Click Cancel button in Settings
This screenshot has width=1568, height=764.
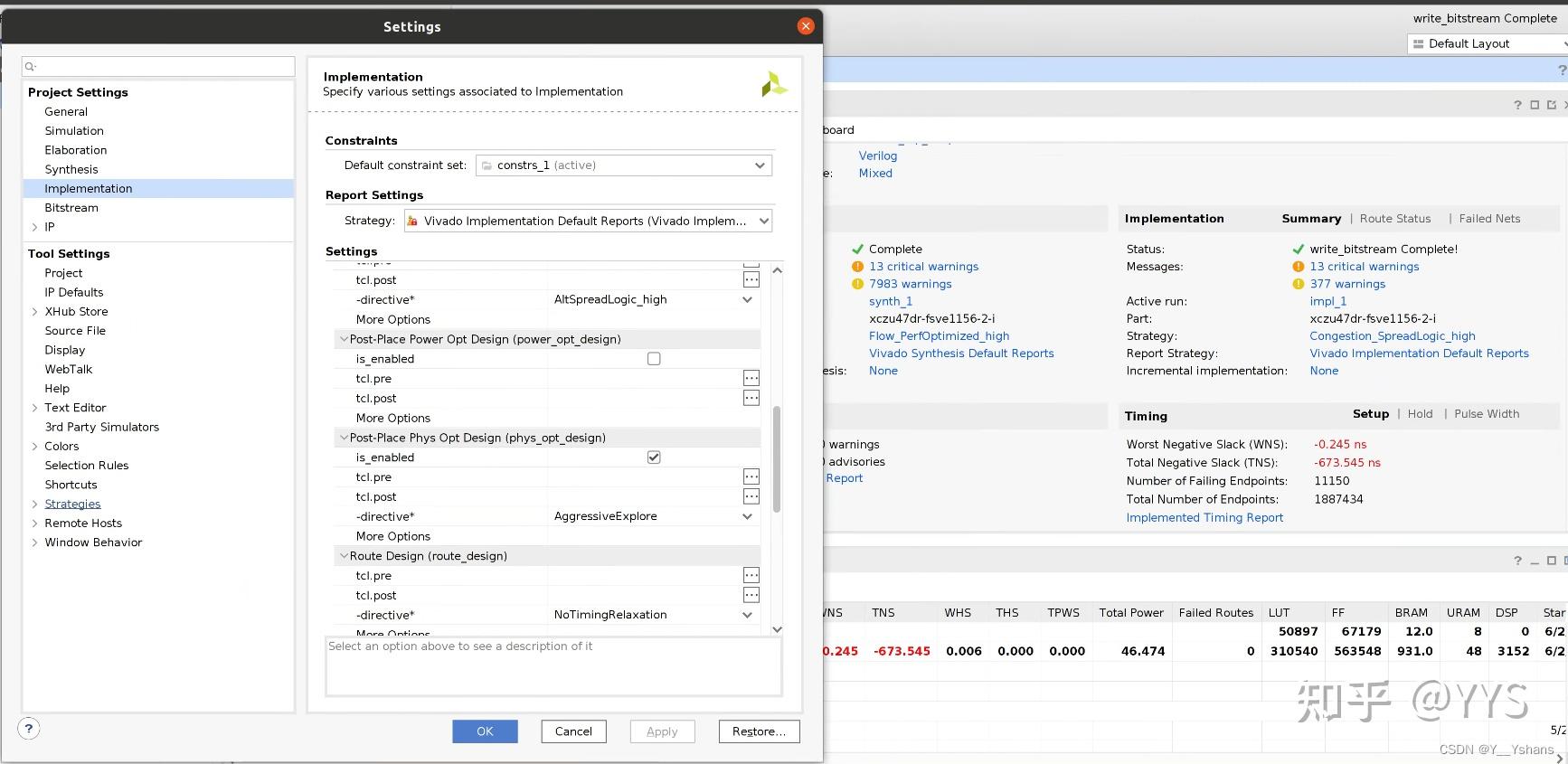coord(573,731)
